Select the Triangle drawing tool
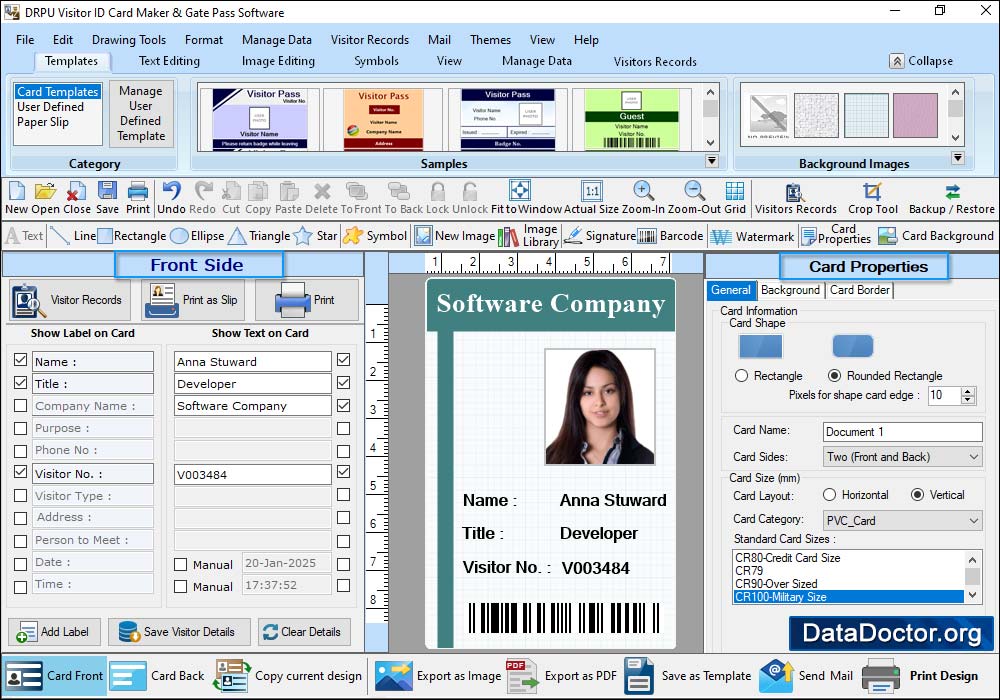Viewport: 1000px width, 700px height. tap(259, 236)
